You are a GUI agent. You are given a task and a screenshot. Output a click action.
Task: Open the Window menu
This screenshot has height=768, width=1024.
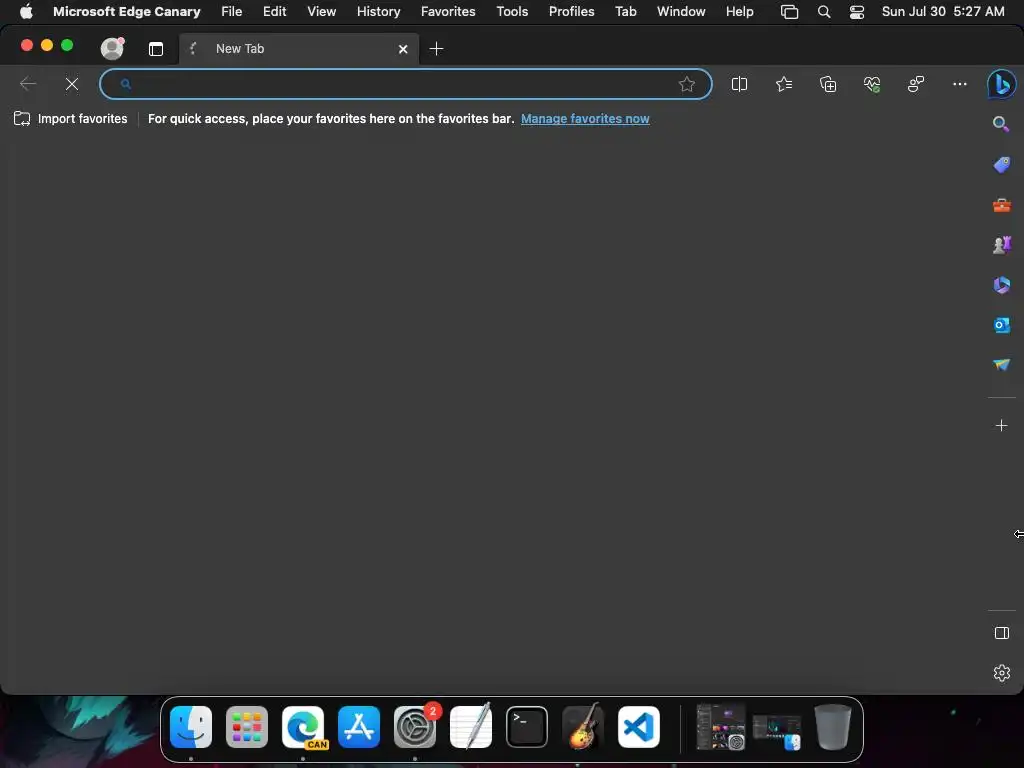681,11
